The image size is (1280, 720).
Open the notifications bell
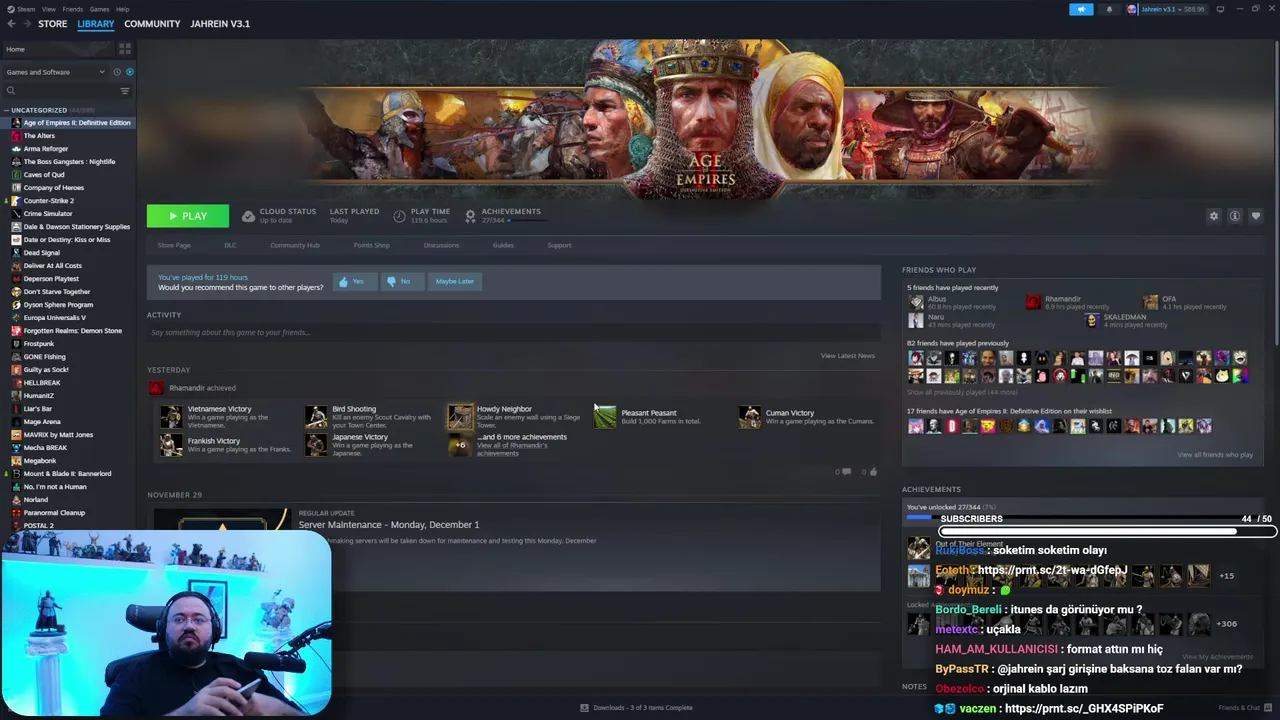tap(1108, 9)
